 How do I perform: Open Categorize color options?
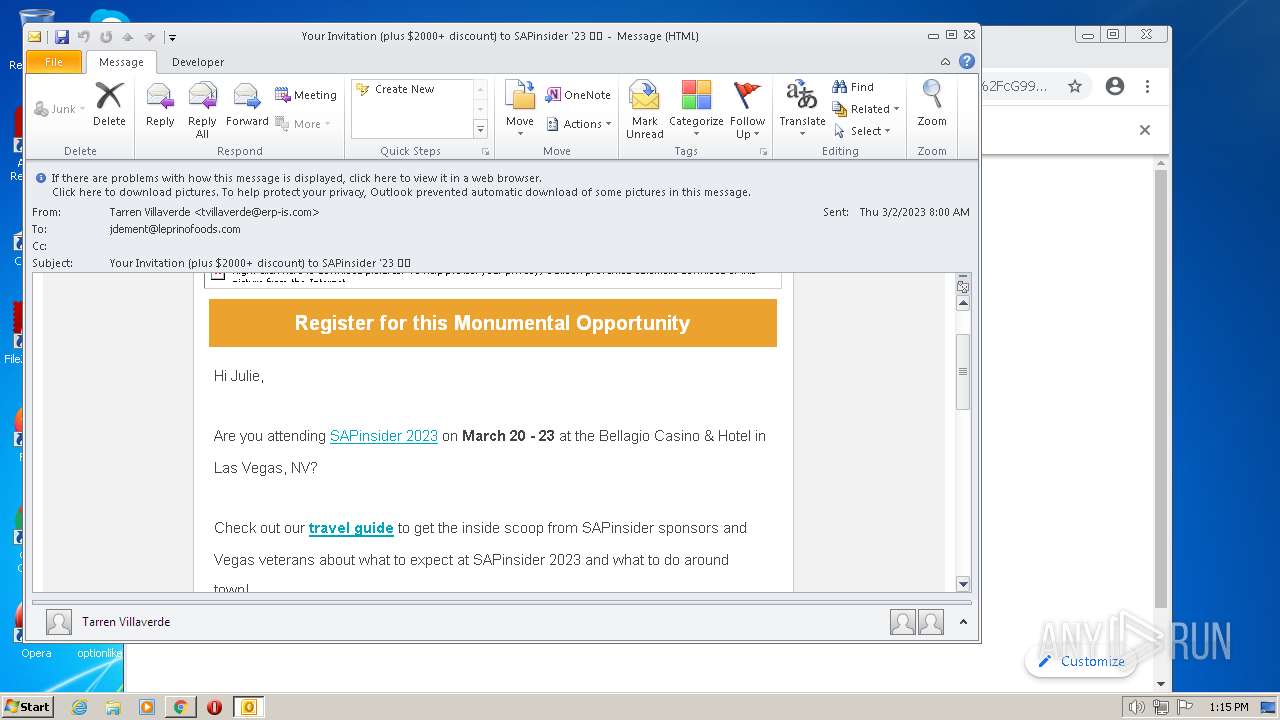tap(696, 110)
